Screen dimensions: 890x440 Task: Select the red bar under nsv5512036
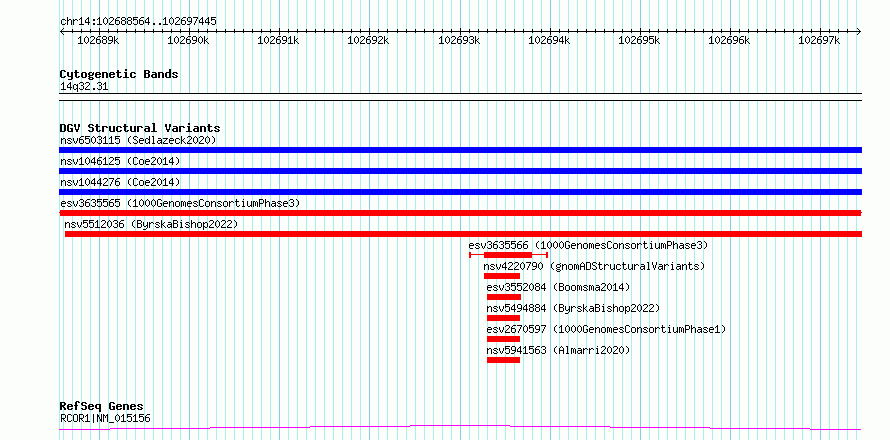coord(463,234)
